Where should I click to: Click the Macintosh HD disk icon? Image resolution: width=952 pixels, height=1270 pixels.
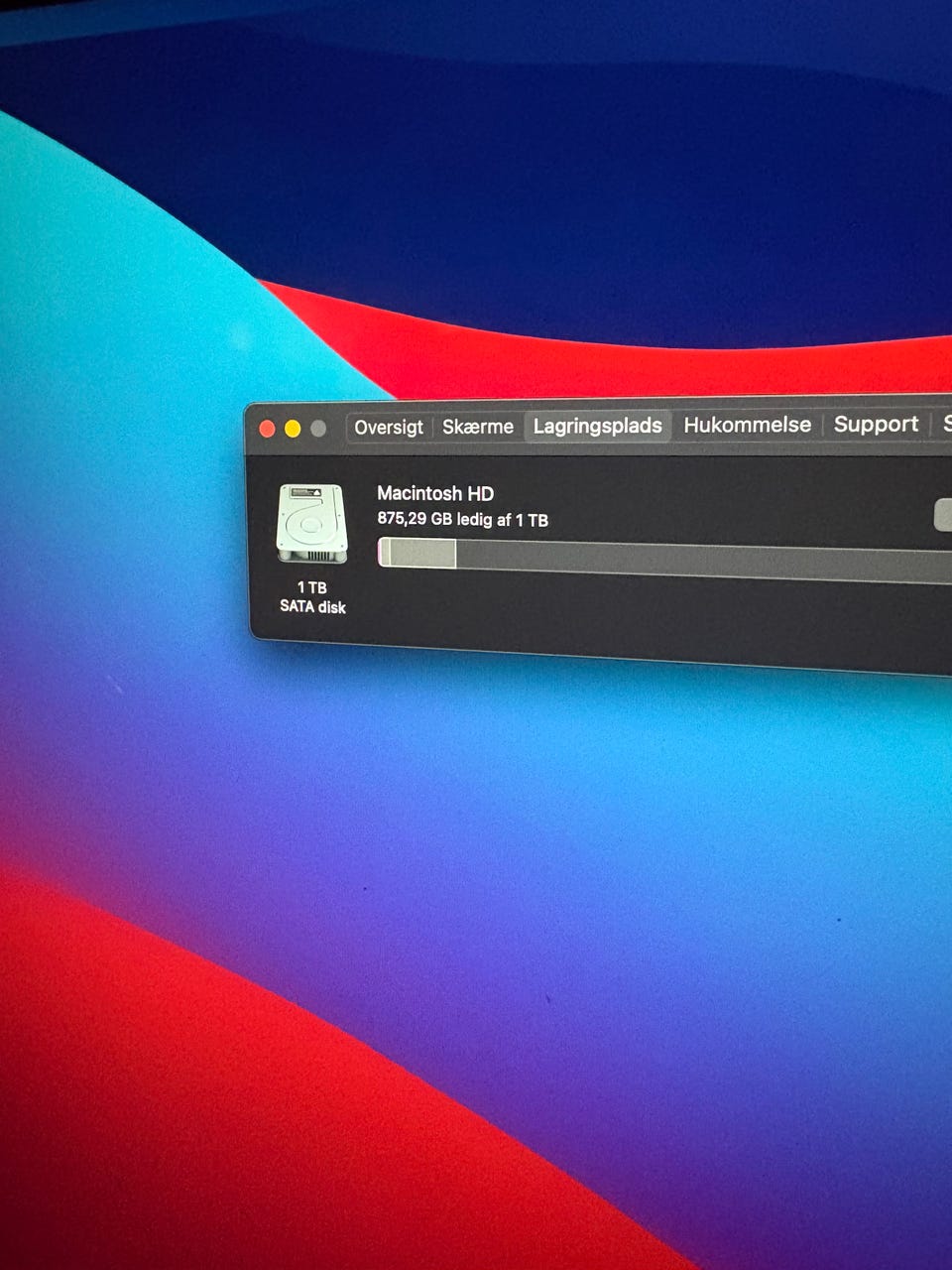(312, 523)
